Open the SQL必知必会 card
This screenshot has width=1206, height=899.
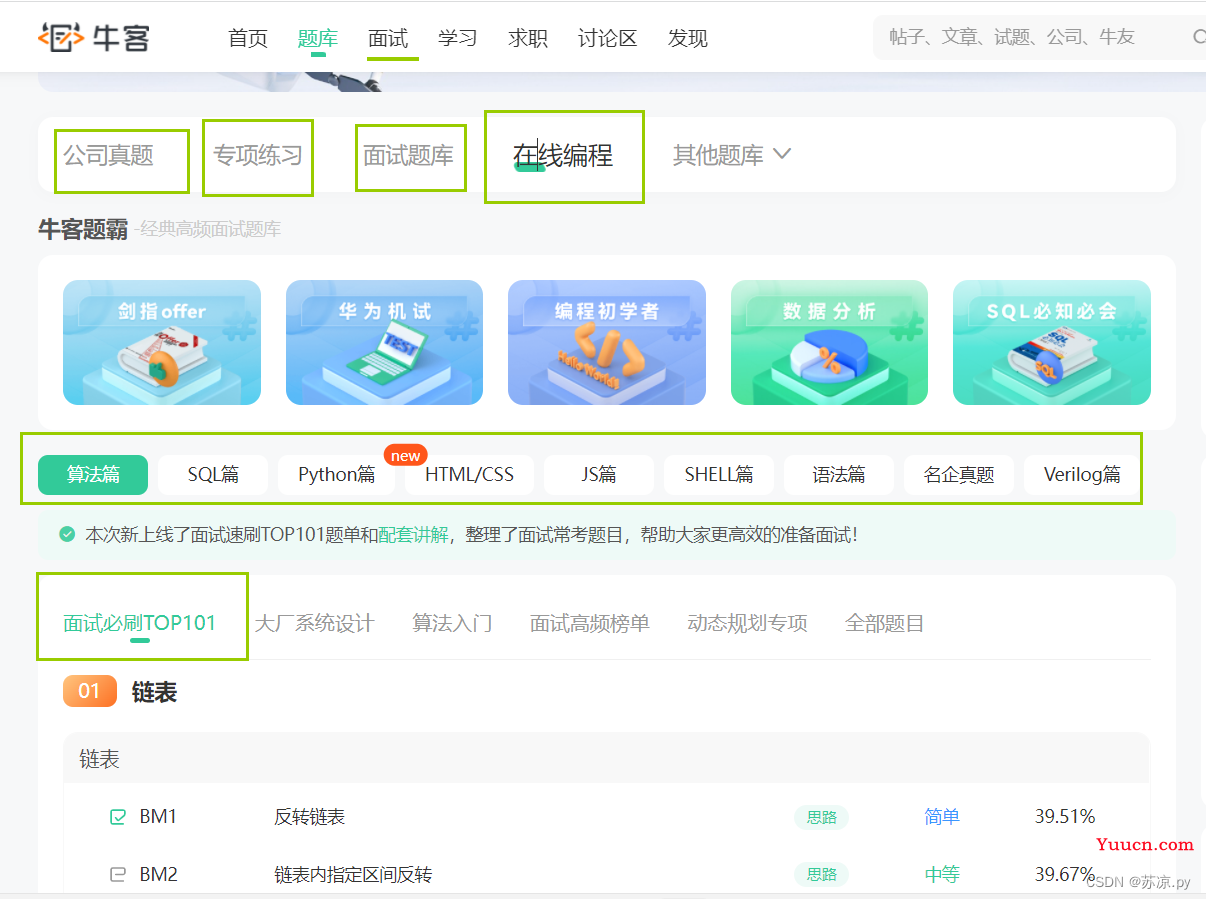click(1052, 342)
